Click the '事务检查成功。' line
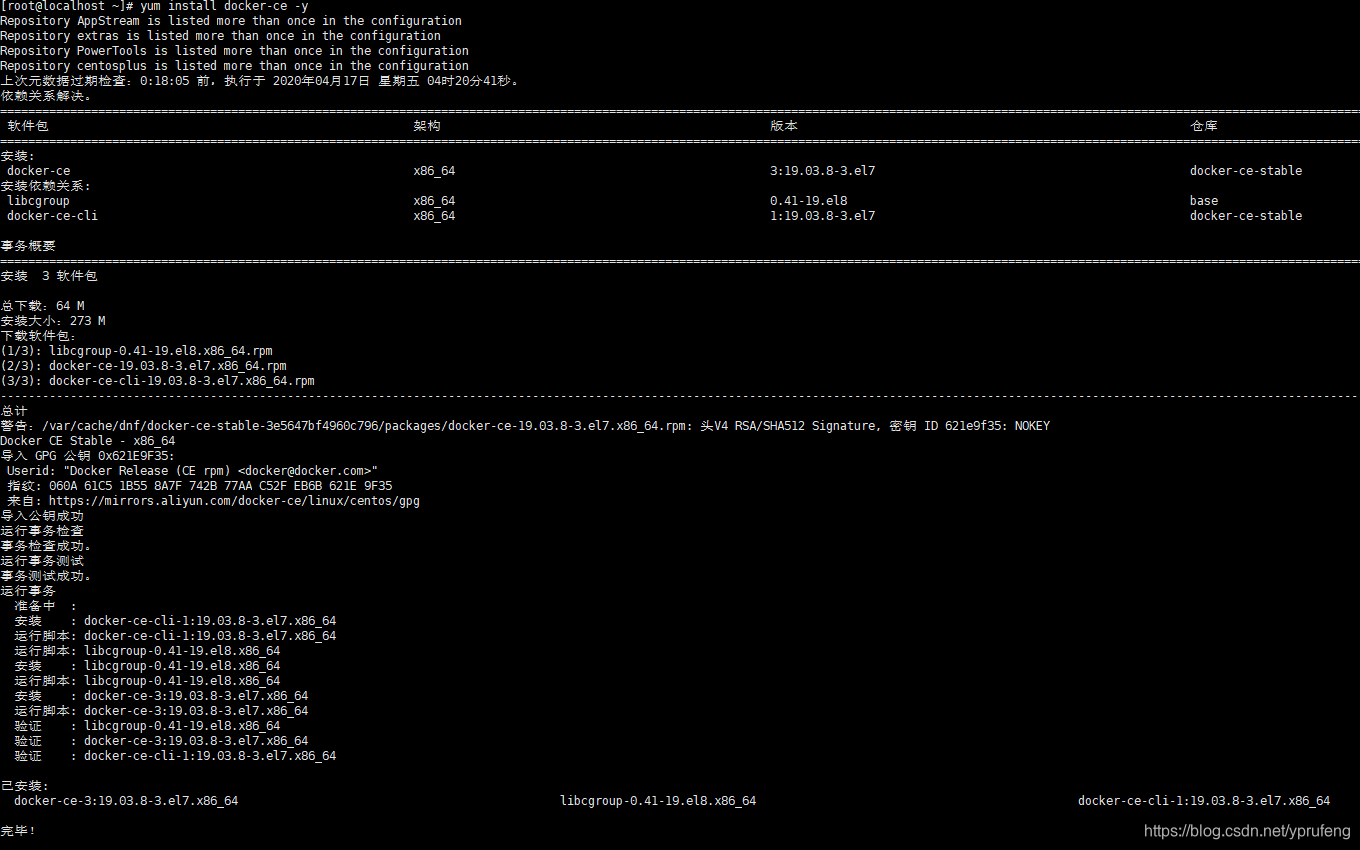The width and height of the screenshot is (1360, 850). [46, 546]
